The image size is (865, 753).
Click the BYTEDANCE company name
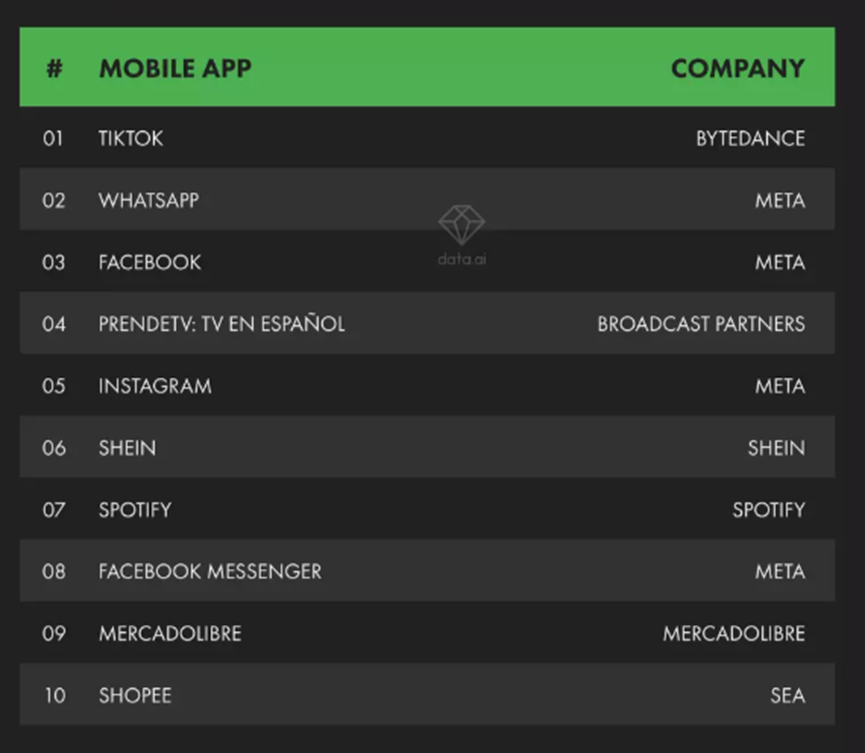click(750, 139)
